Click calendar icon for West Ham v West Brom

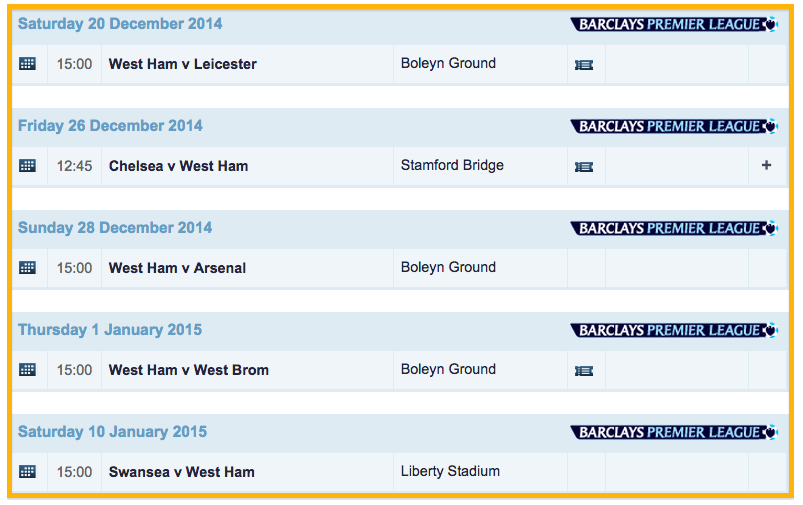pos(27,370)
